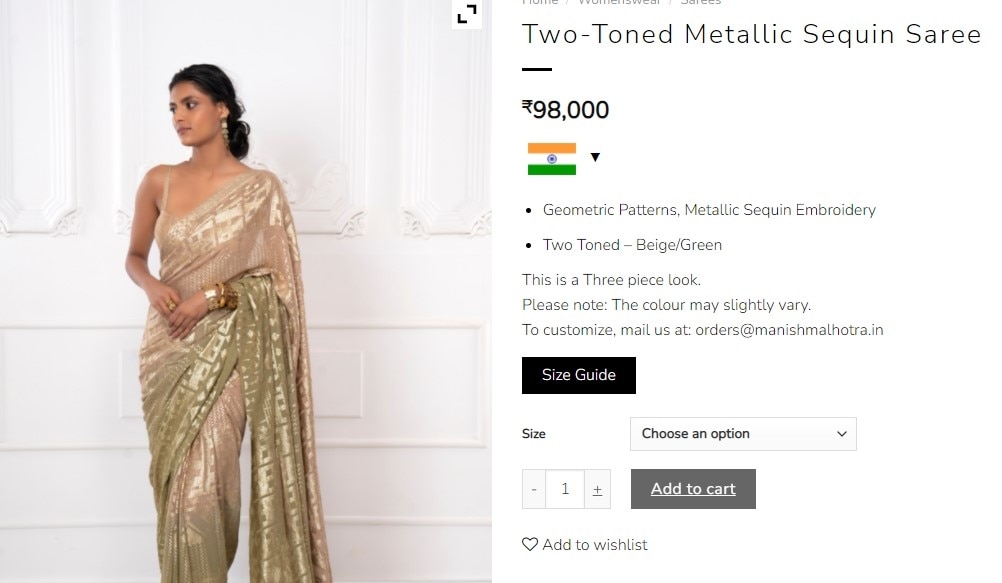Click the Geometric Patterns description bullet
Screen dimensions: 1002x583
(708, 210)
